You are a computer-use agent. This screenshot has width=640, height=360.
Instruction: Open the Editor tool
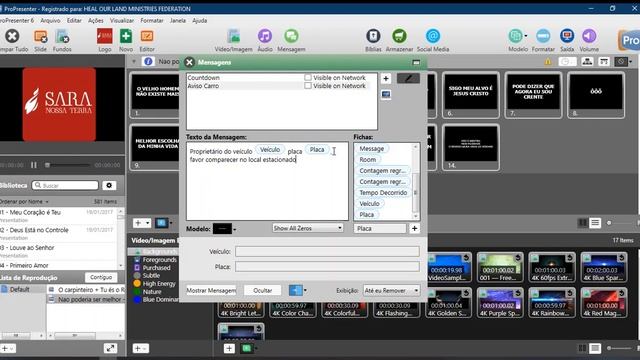pos(147,36)
